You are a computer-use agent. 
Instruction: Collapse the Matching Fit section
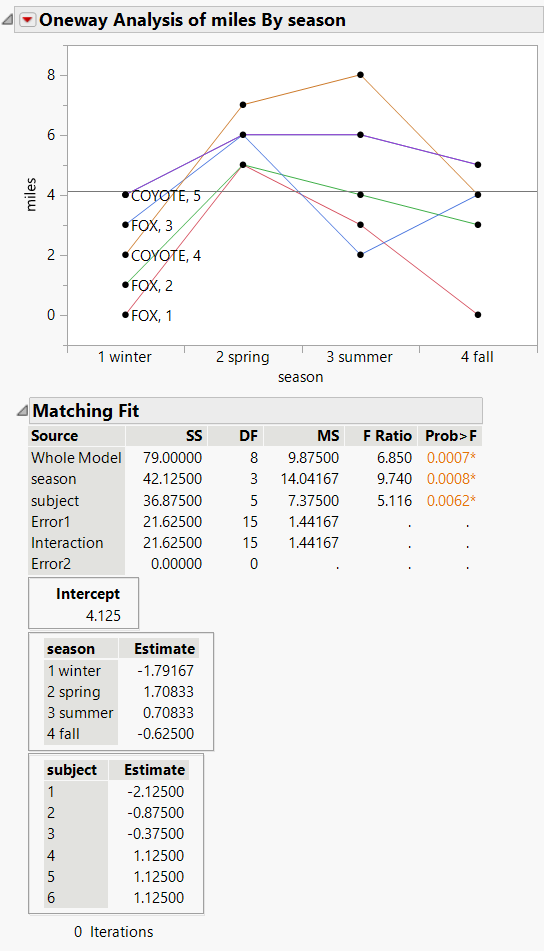22,411
